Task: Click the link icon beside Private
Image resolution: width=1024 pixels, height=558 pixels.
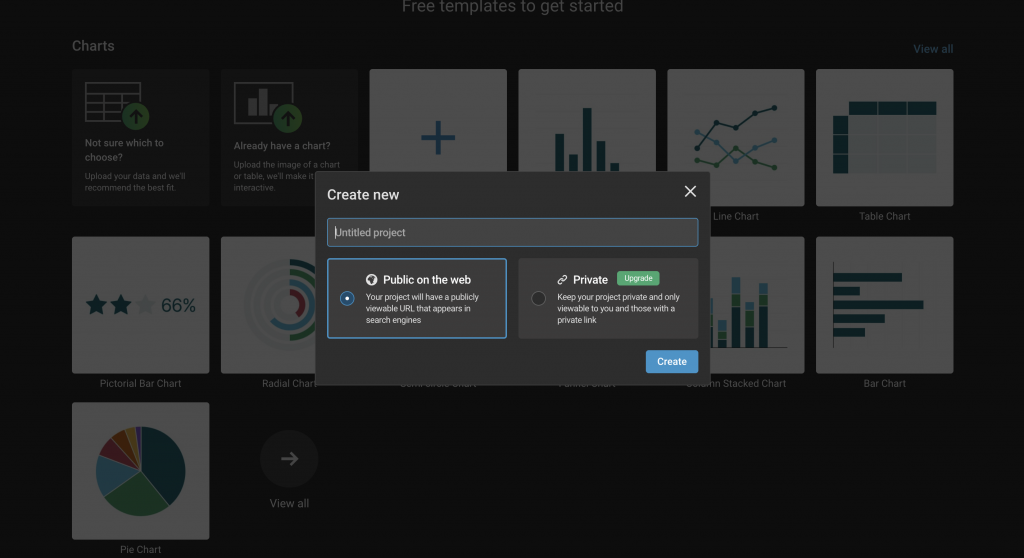Action: tap(562, 280)
